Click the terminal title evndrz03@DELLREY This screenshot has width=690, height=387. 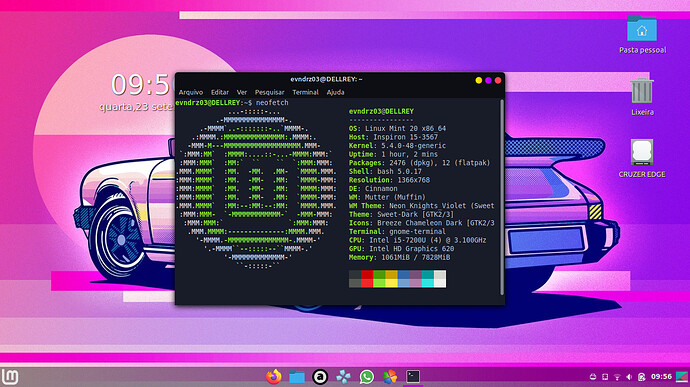(x=326, y=79)
